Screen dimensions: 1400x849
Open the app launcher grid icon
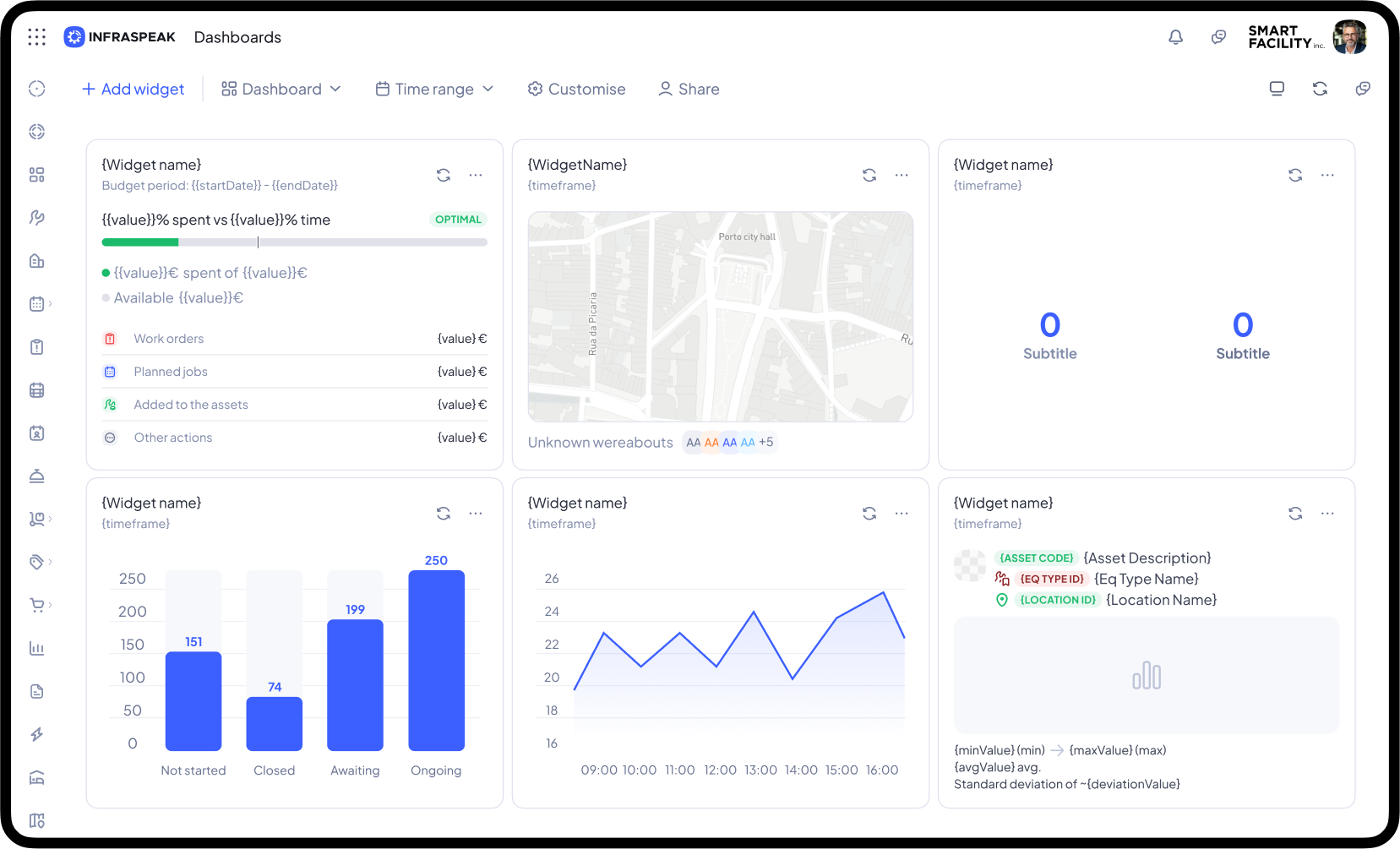(36, 36)
